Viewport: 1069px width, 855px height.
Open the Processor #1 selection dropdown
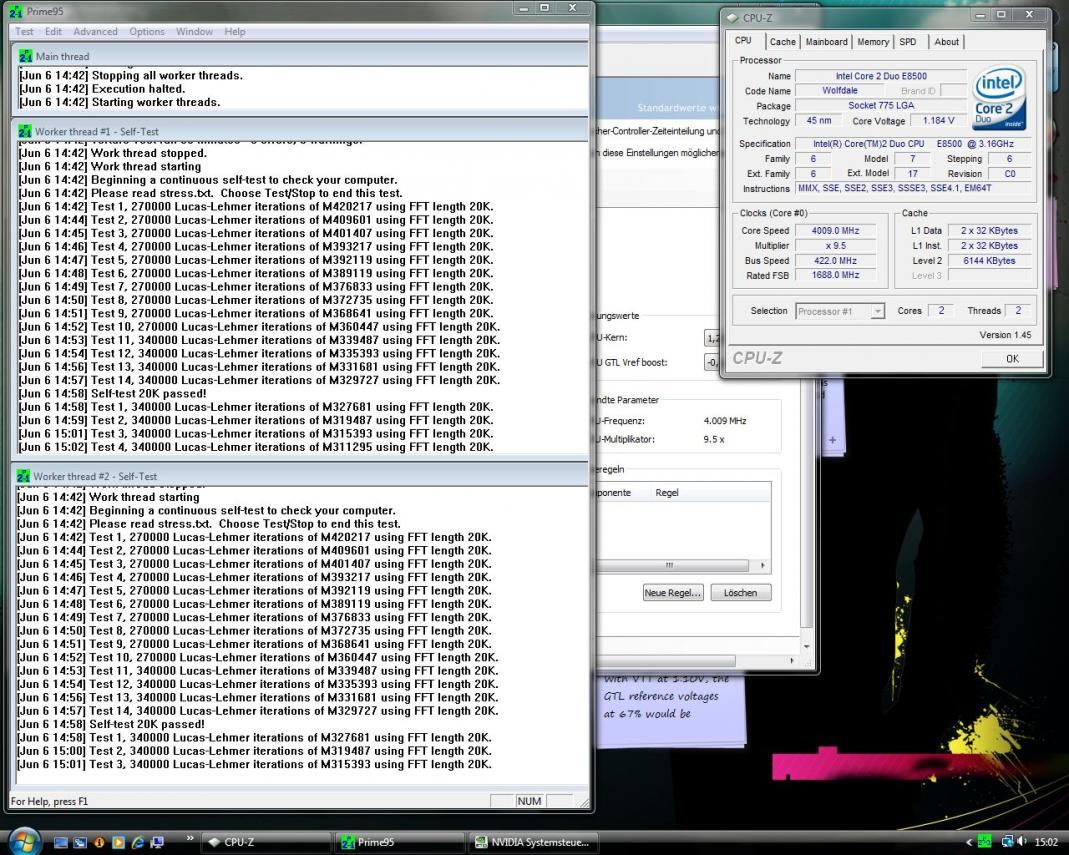(x=840, y=311)
